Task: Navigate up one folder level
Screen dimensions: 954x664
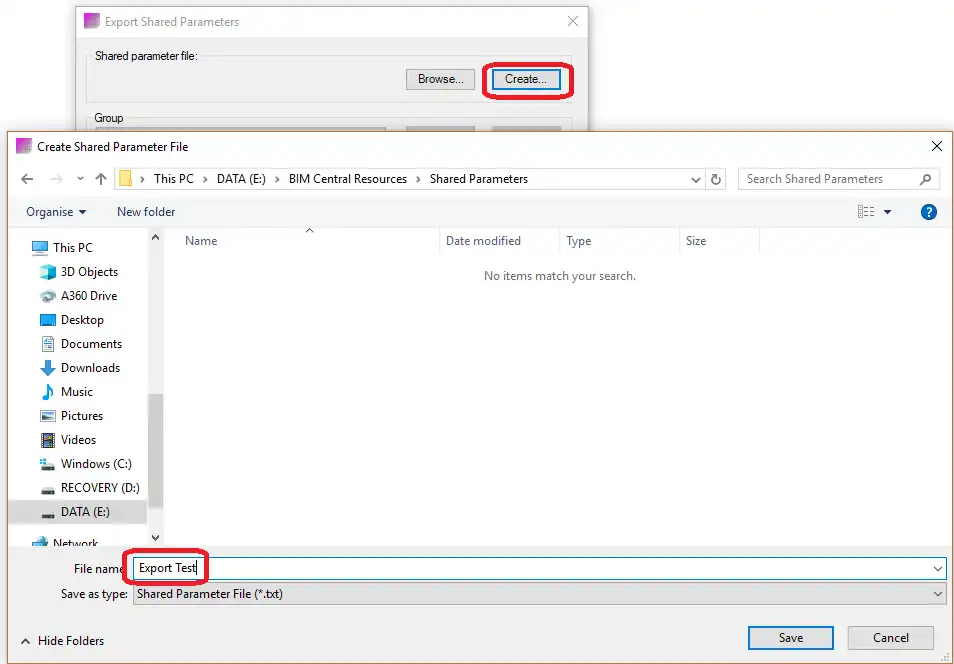Action: point(103,179)
